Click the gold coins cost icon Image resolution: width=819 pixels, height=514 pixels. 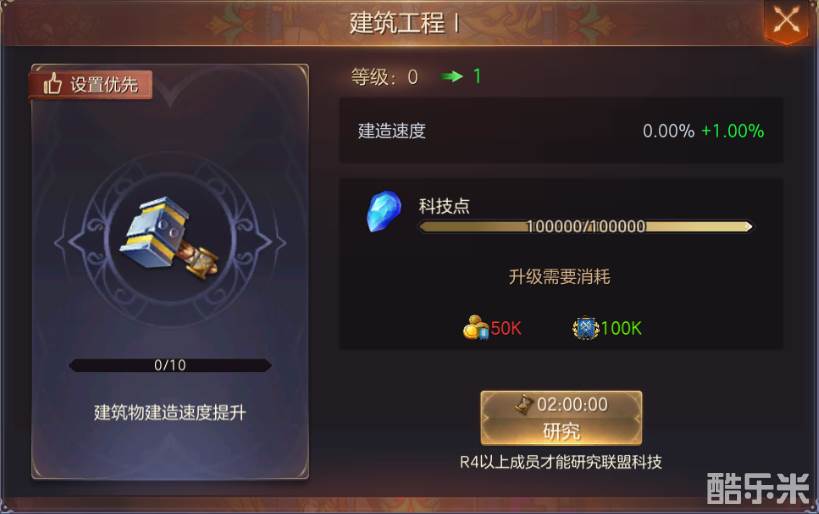(x=475, y=328)
